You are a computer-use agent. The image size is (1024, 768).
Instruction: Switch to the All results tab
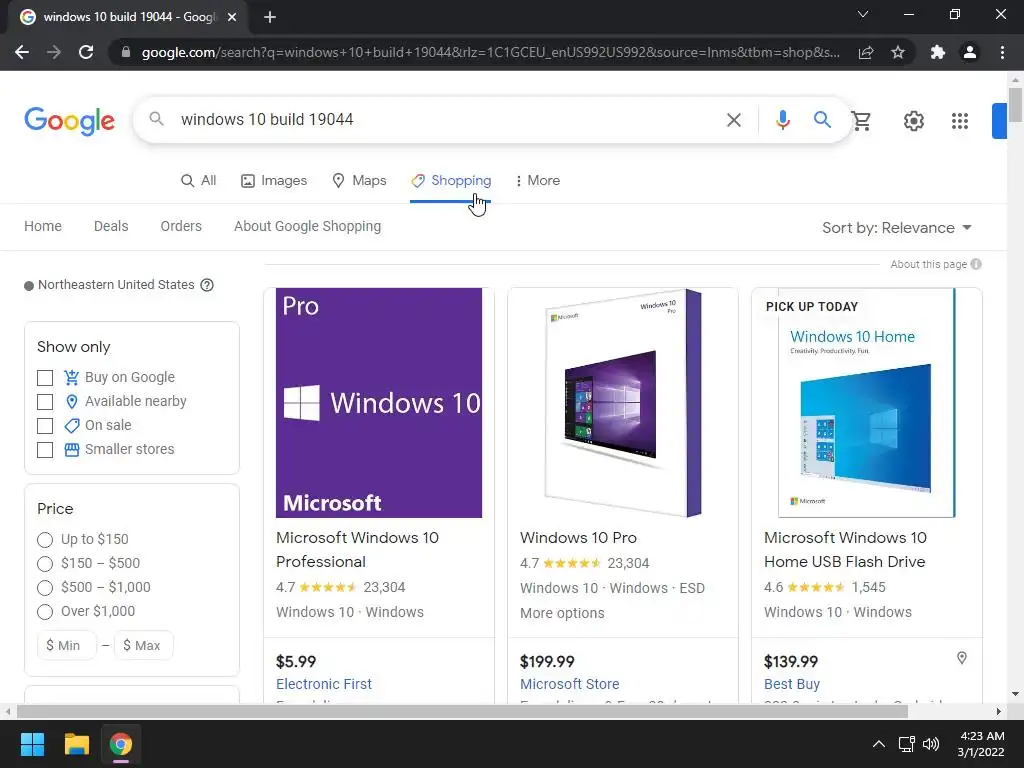pos(199,180)
